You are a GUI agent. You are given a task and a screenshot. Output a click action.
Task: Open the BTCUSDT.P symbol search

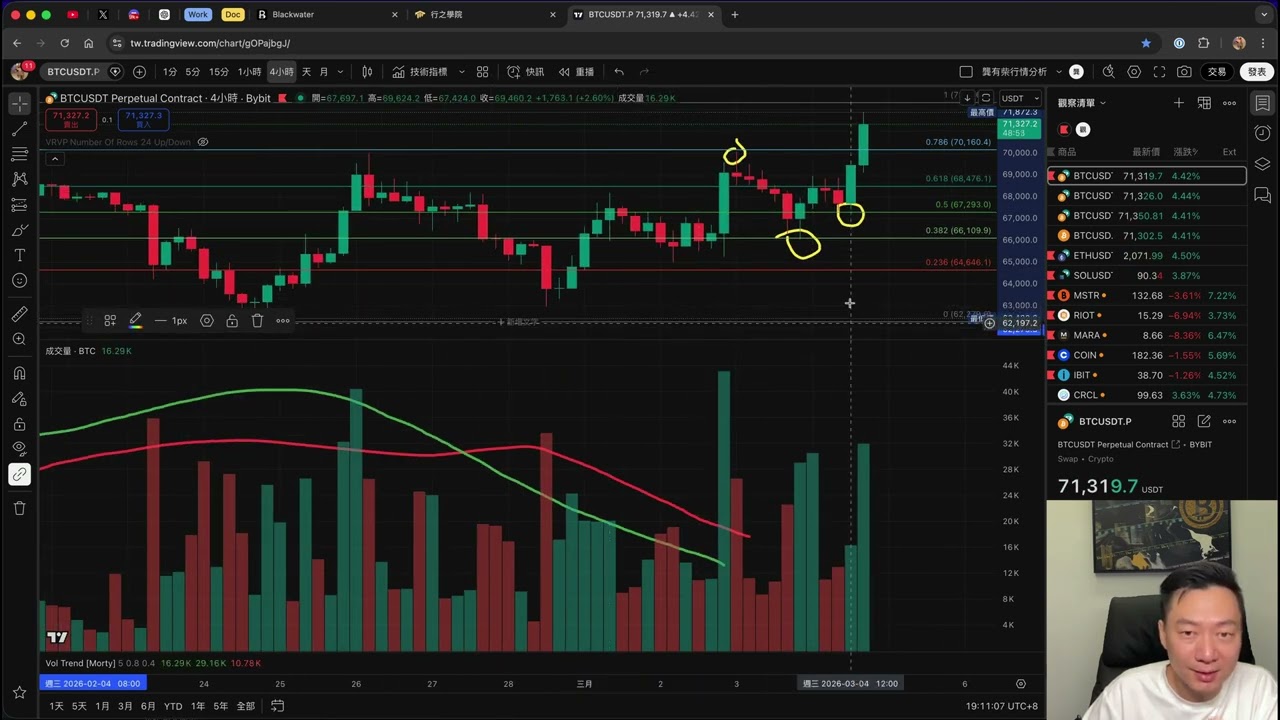[x=73, y=72]
